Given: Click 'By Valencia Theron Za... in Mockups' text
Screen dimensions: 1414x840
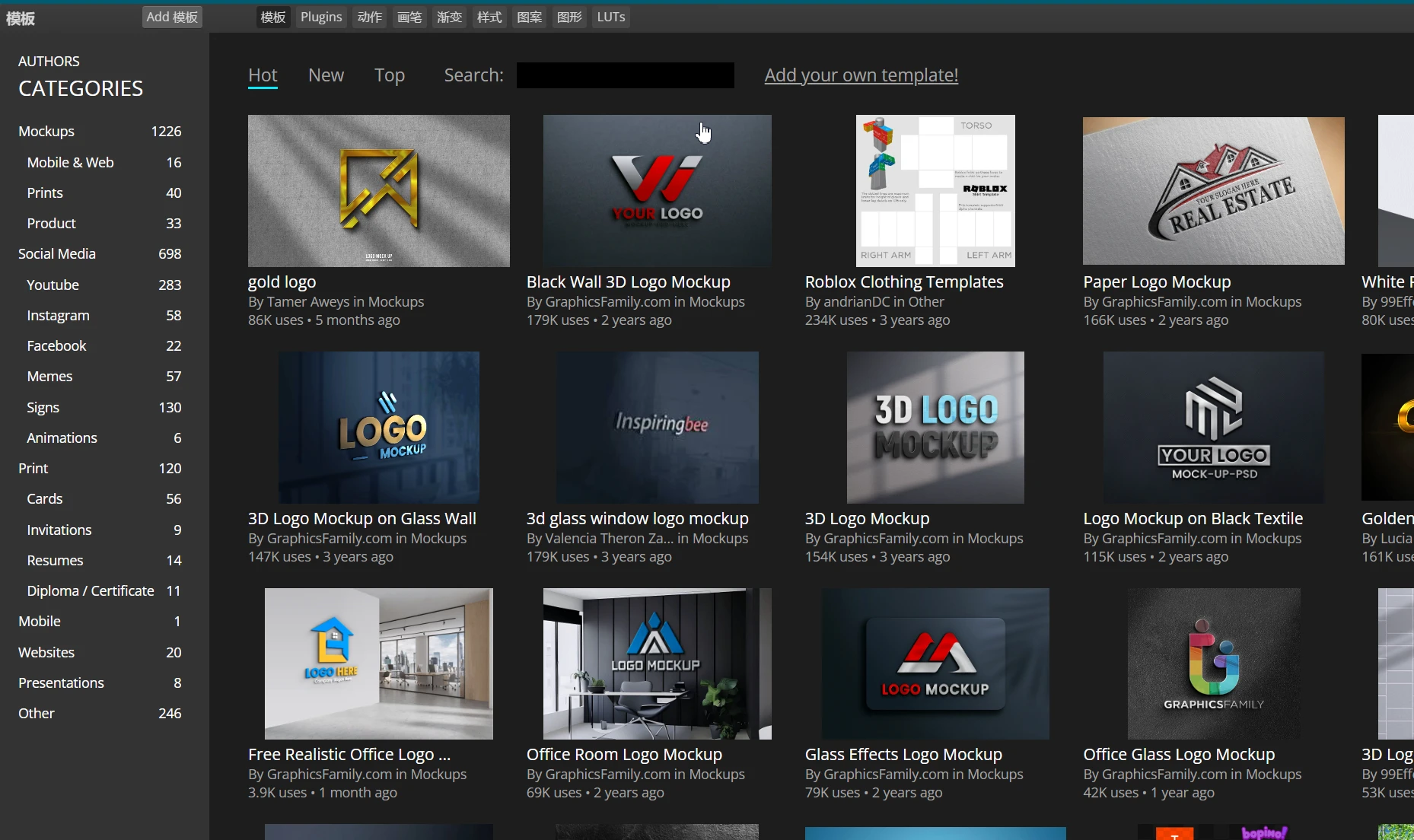Looking at the screenshot, I should [638, 539].
